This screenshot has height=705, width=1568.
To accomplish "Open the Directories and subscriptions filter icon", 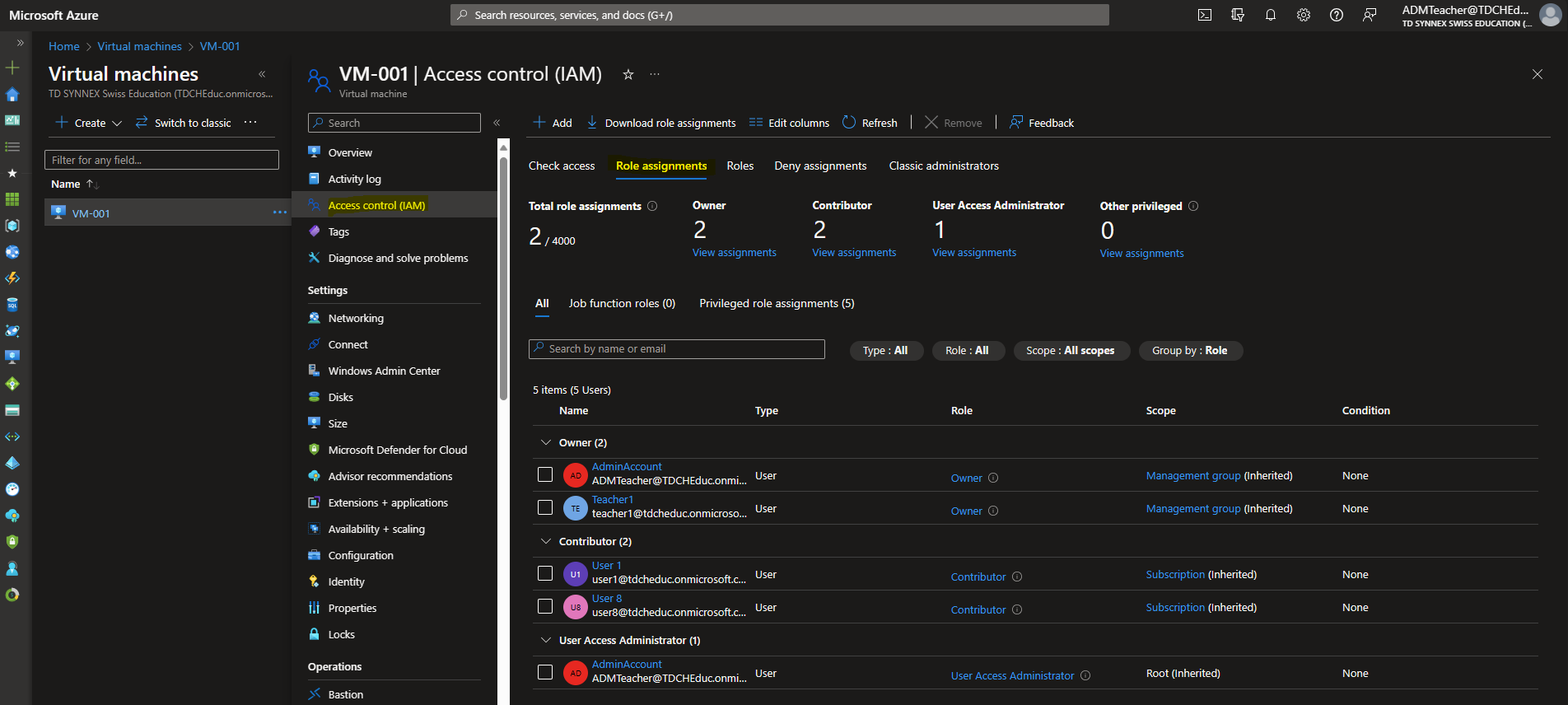I will (x=1238, y=15).
